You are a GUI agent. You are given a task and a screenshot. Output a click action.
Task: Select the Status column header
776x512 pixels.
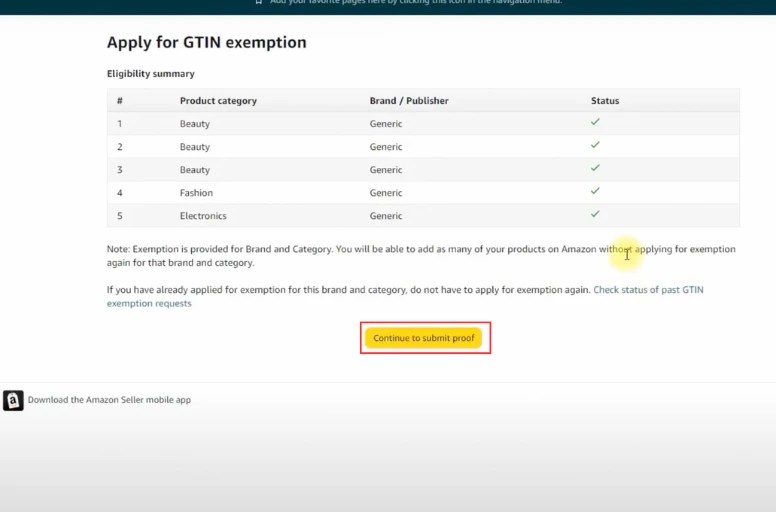point(605,100)
